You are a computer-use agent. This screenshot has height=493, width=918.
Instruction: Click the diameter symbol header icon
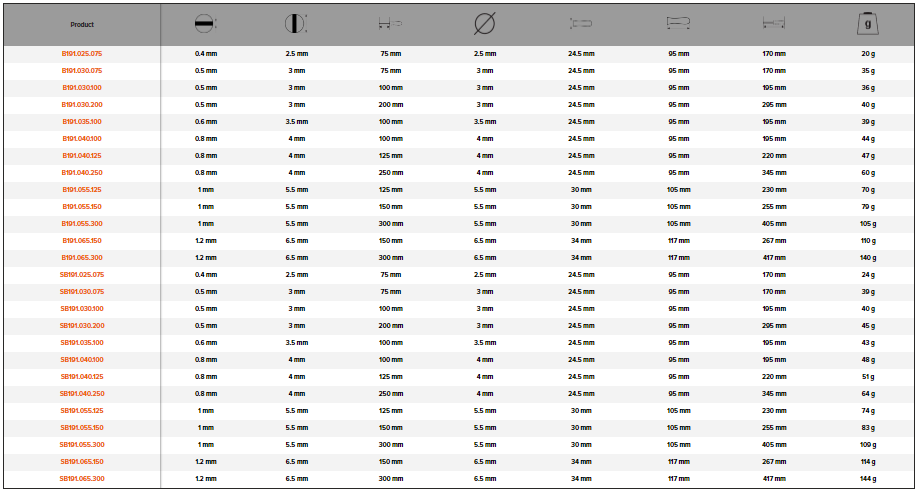(x=484, y=24)
